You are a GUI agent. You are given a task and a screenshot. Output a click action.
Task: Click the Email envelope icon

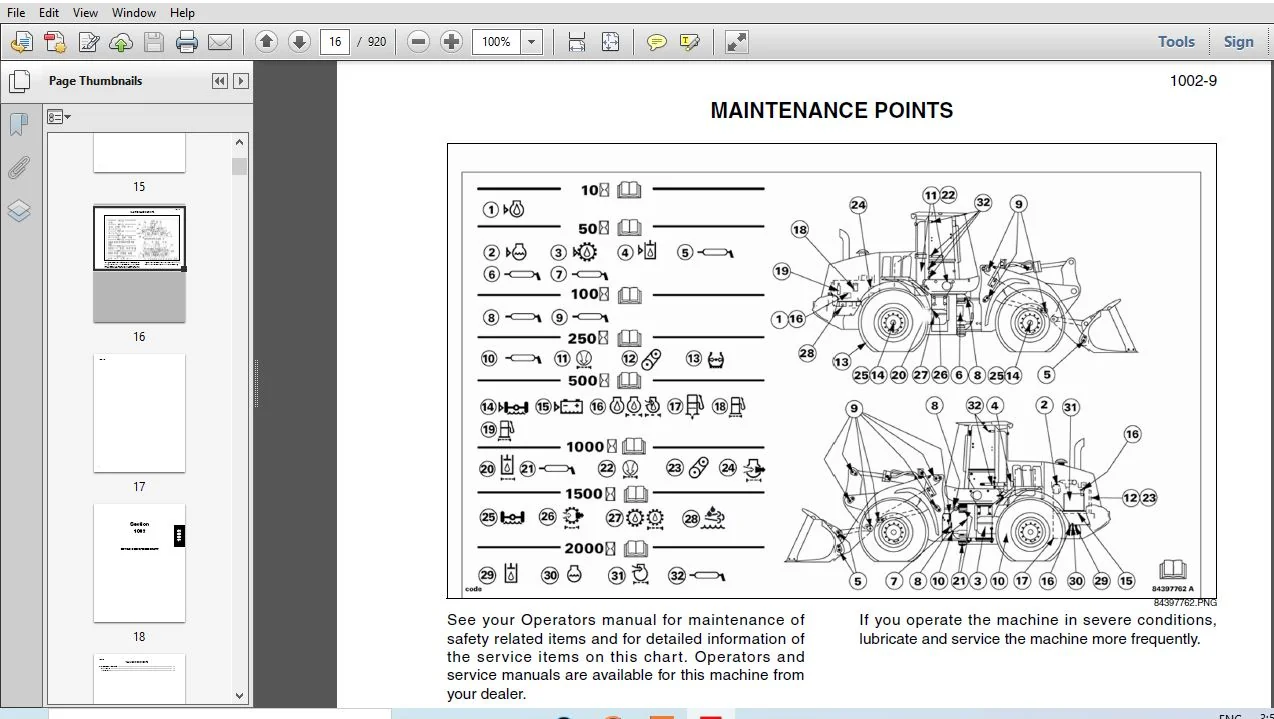coord(220,42)
